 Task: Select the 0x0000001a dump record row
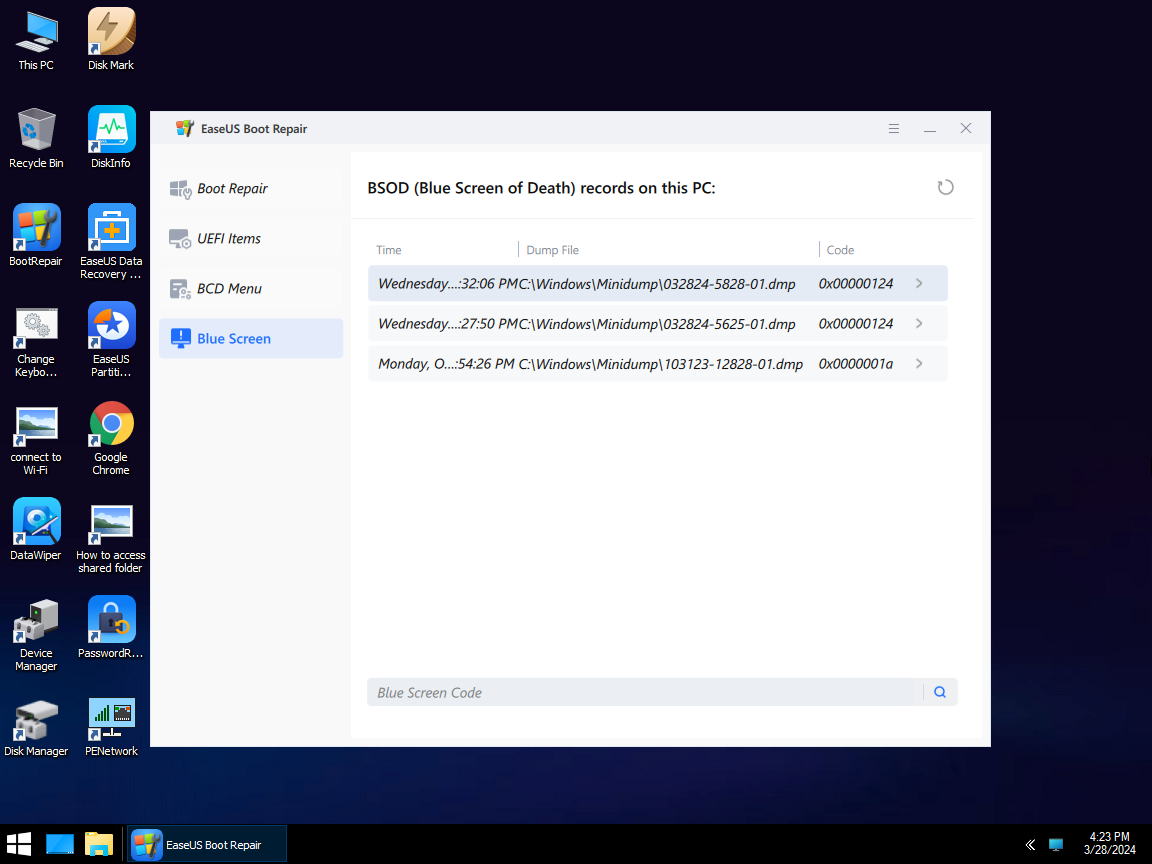point(658,364)
